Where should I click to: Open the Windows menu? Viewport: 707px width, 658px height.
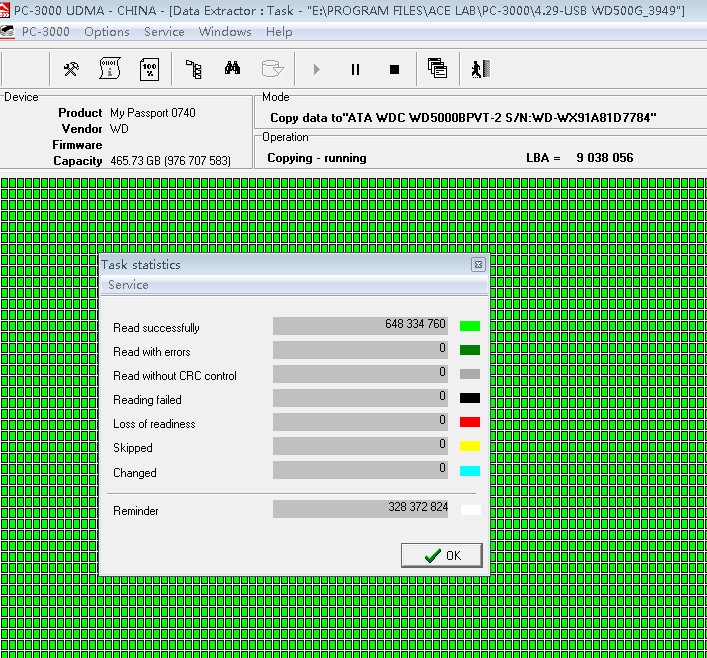(225, 31)
